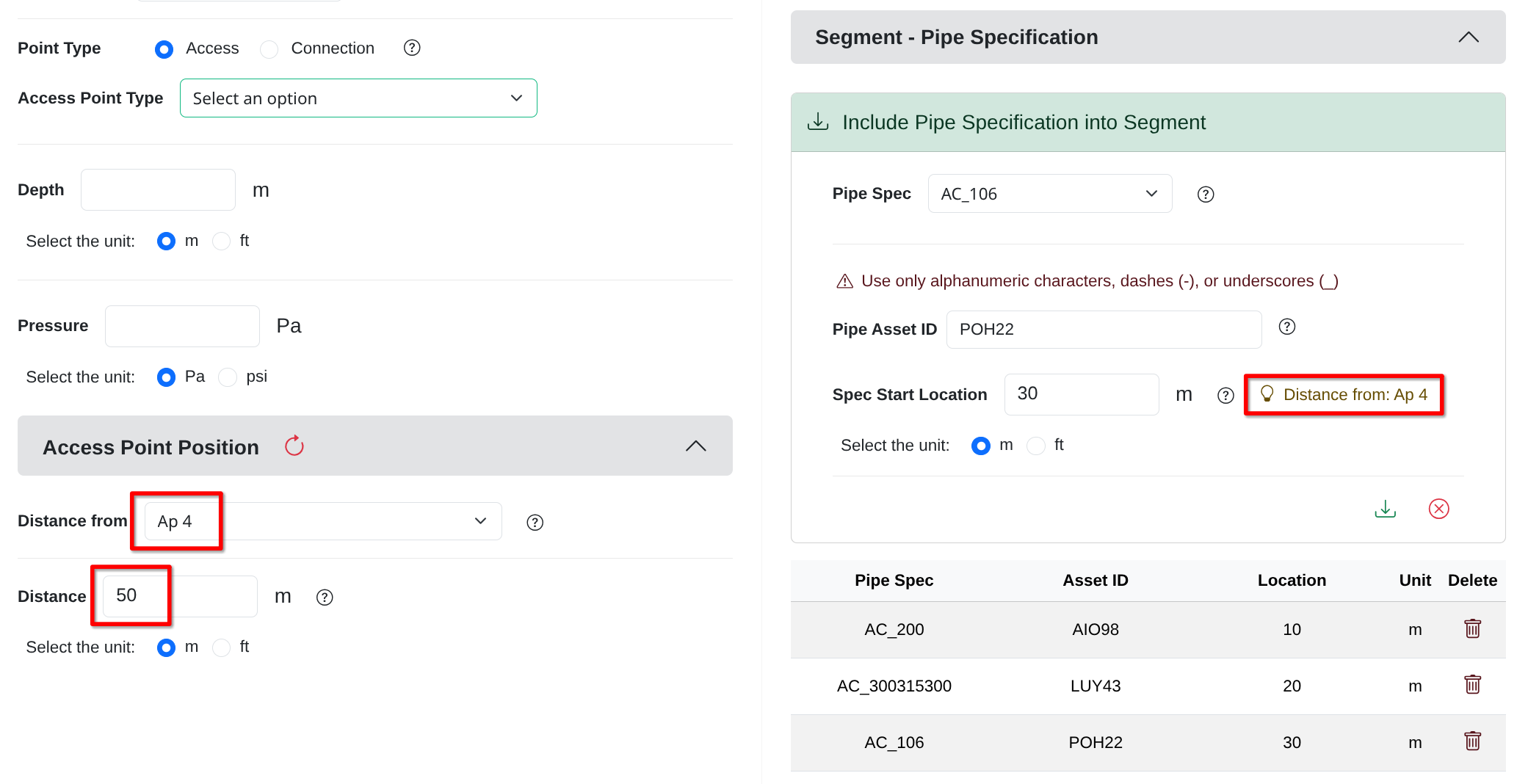Delete the AC_200 row with trash icon
This screenshot has height=784, width=1517.
tap(1473, 629)
